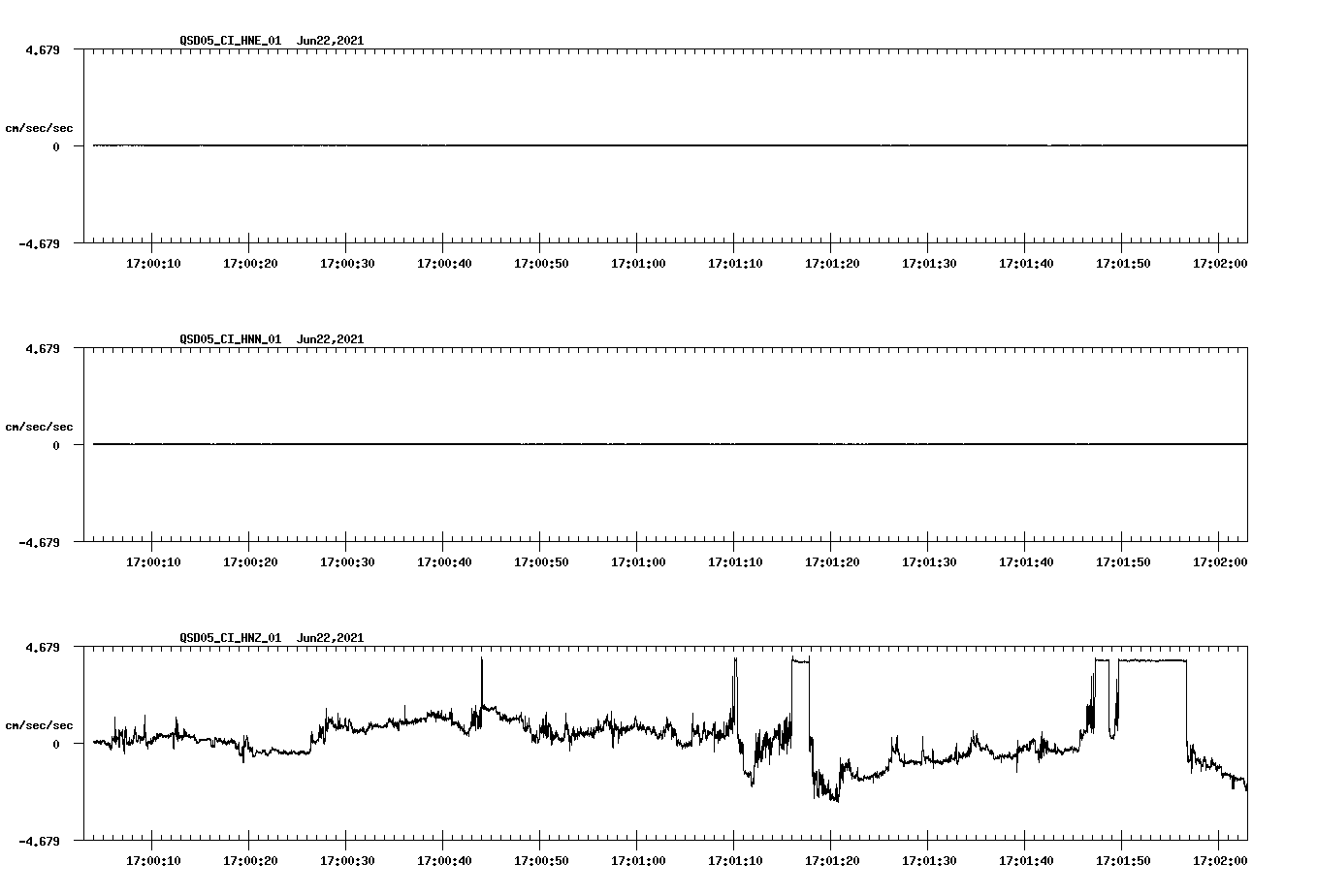Click the 4.679 top label of HNE plot
This screenshot has height=896, width=1317.
point(42,49)
